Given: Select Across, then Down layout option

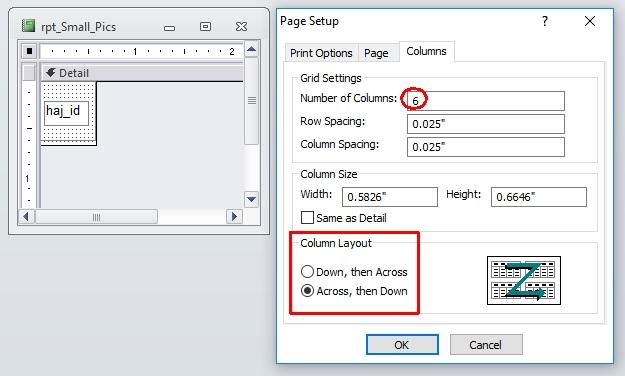Looking at the screenshot, I should pos(307,291).
